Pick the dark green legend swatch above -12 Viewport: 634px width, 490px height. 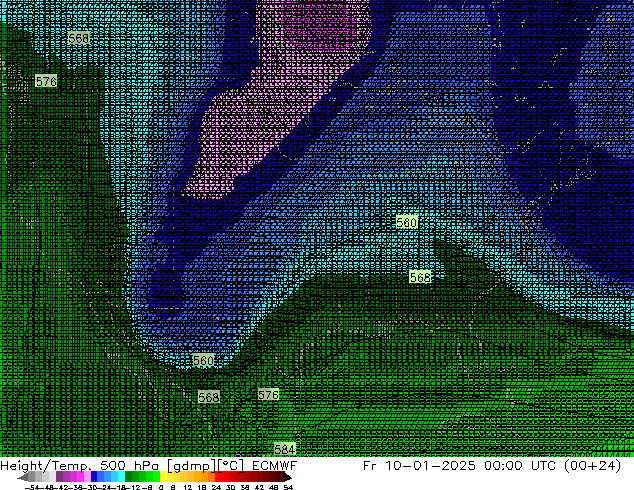tap(129, 477)
